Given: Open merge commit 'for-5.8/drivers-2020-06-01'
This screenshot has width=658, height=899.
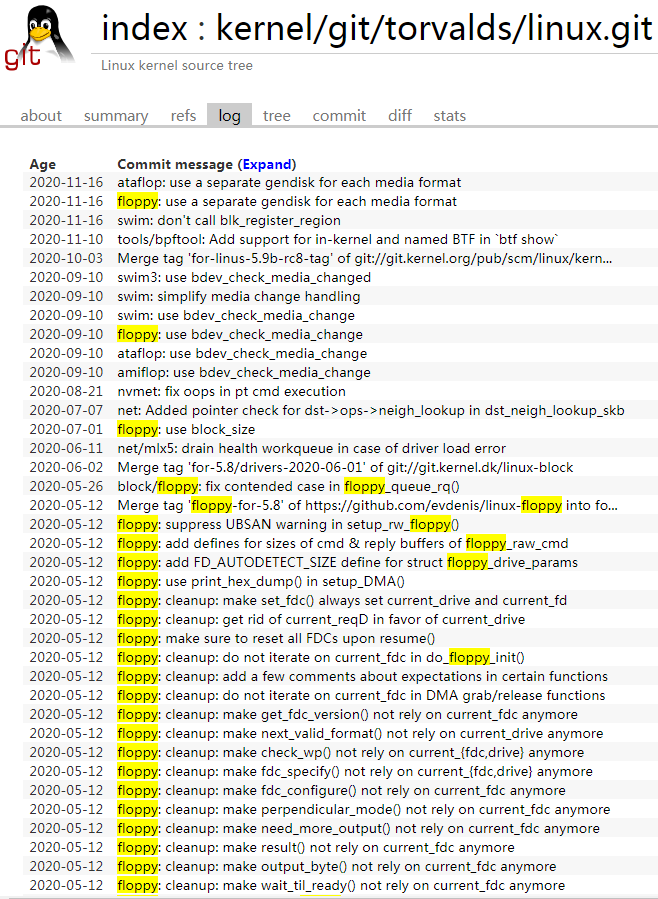Looking at the screenshot, I should tap(346, 467).
